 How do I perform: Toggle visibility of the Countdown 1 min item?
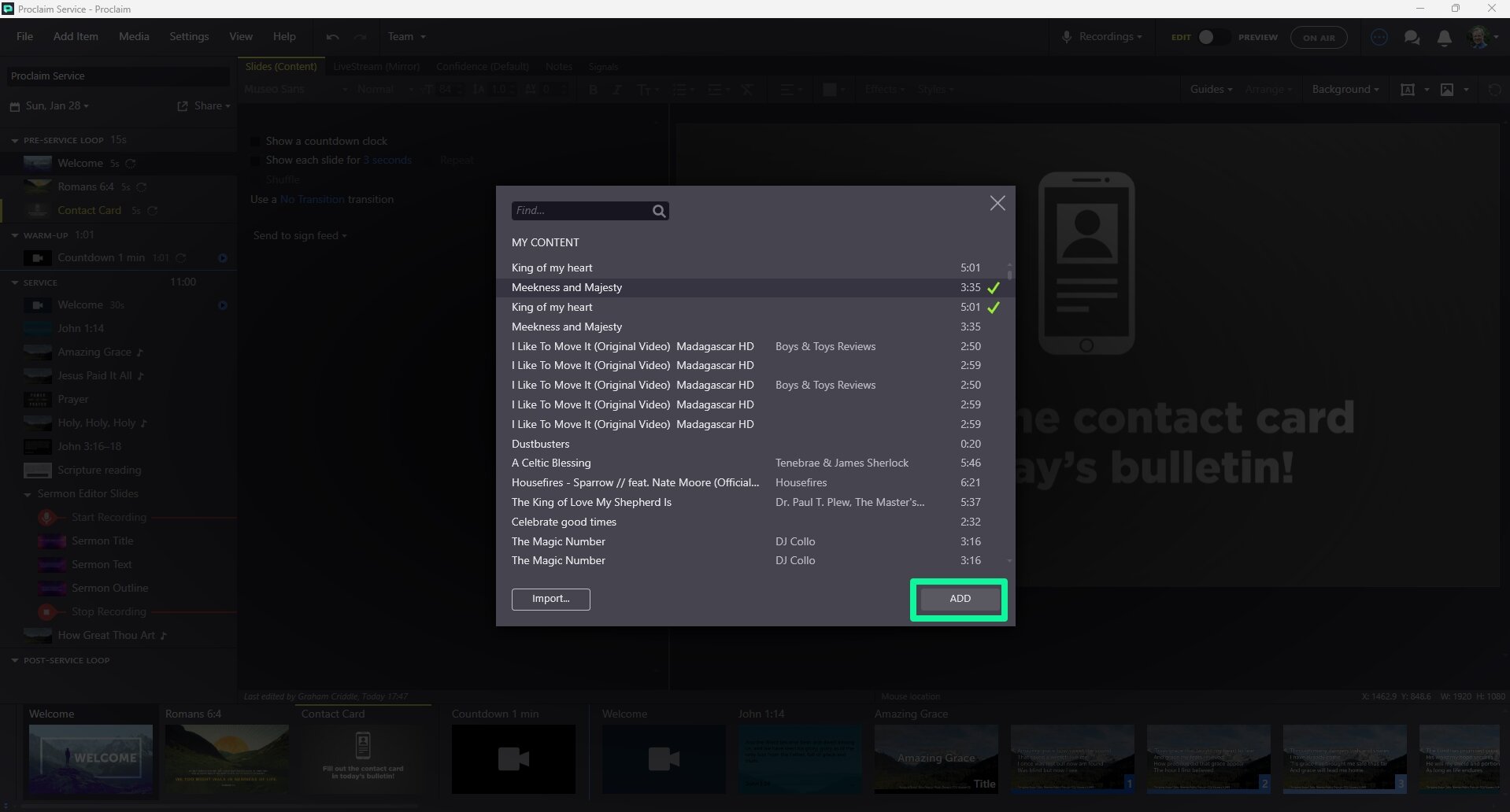coord(223,257)
